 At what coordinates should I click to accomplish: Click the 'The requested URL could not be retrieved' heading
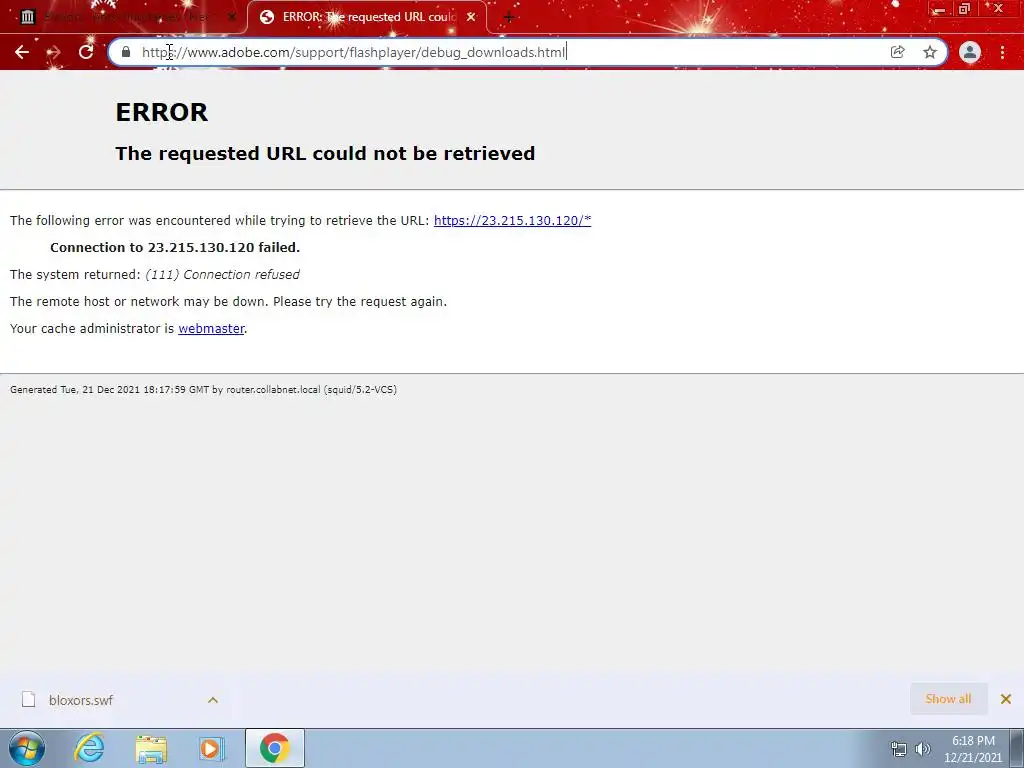[x=325, y=153]
